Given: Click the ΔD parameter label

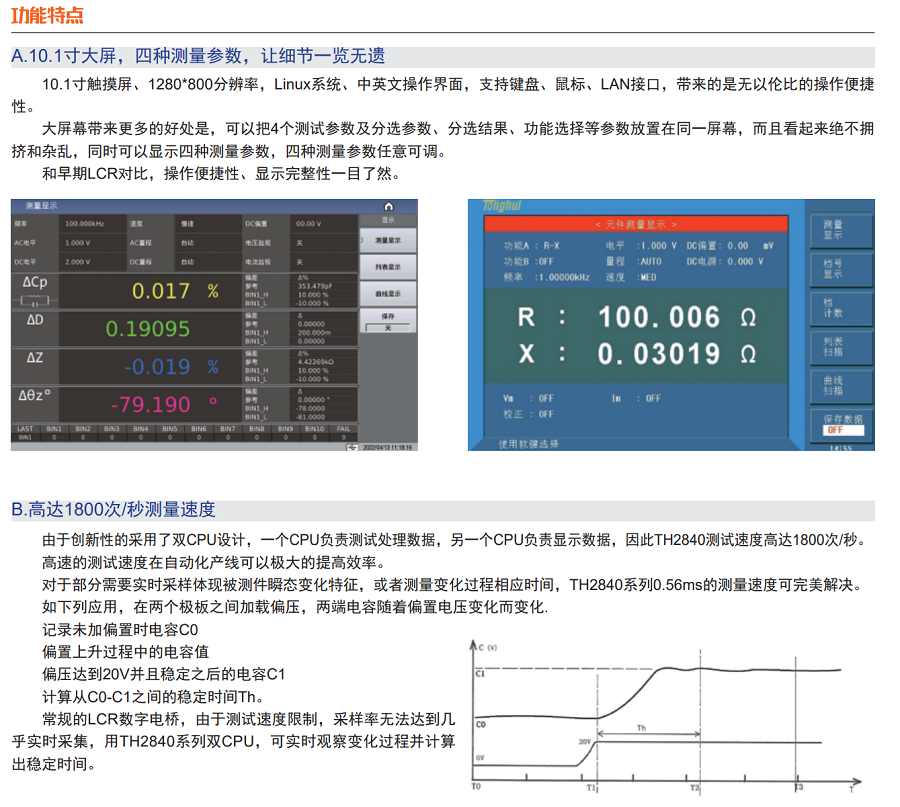Looking at the screenshot, I should [35, 320].
